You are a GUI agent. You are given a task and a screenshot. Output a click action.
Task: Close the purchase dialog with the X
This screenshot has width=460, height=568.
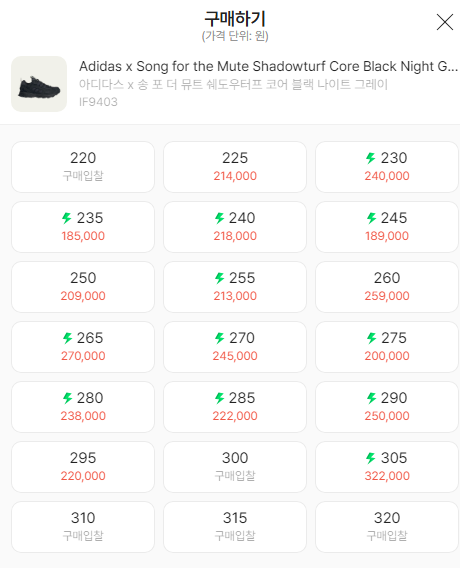pos(444,22)
